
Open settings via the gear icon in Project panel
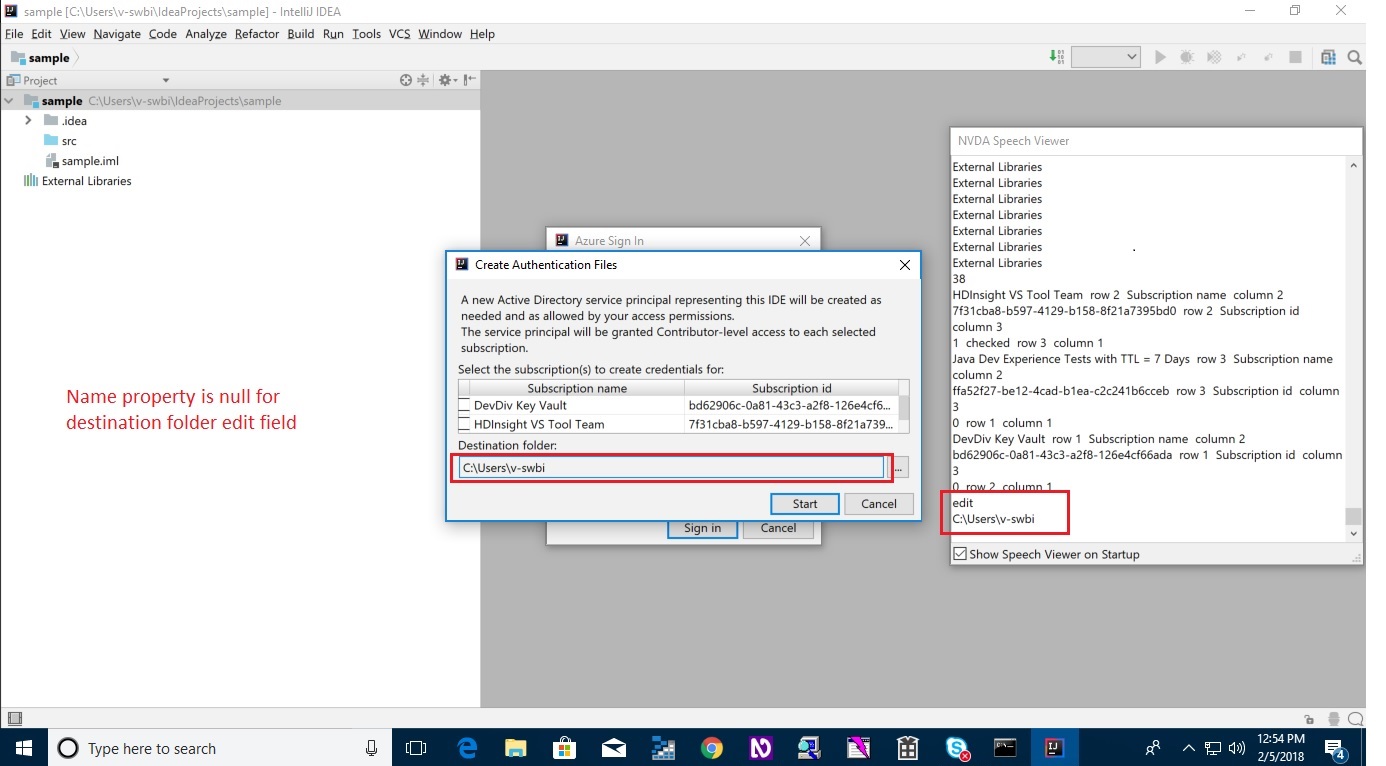tap(446, 80)
